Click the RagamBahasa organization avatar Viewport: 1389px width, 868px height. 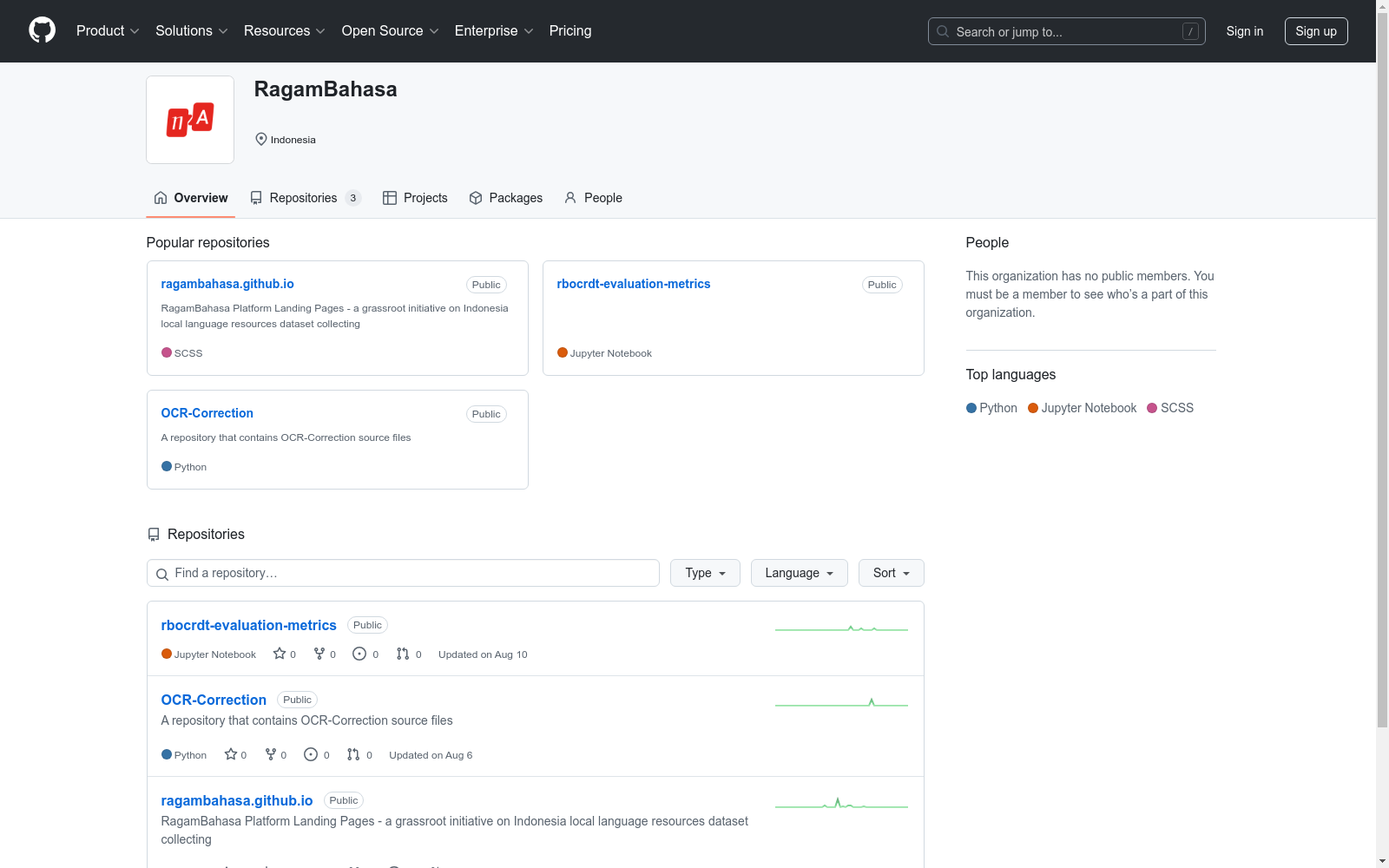[x=190, y=120]
